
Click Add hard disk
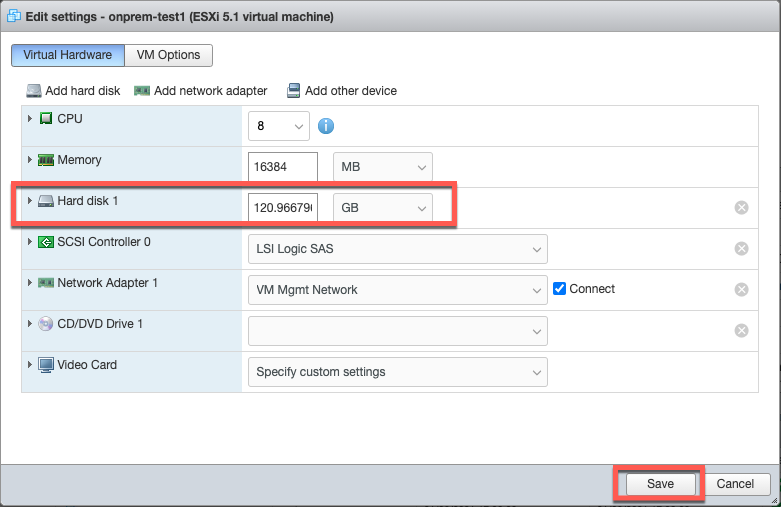(73, 91)
